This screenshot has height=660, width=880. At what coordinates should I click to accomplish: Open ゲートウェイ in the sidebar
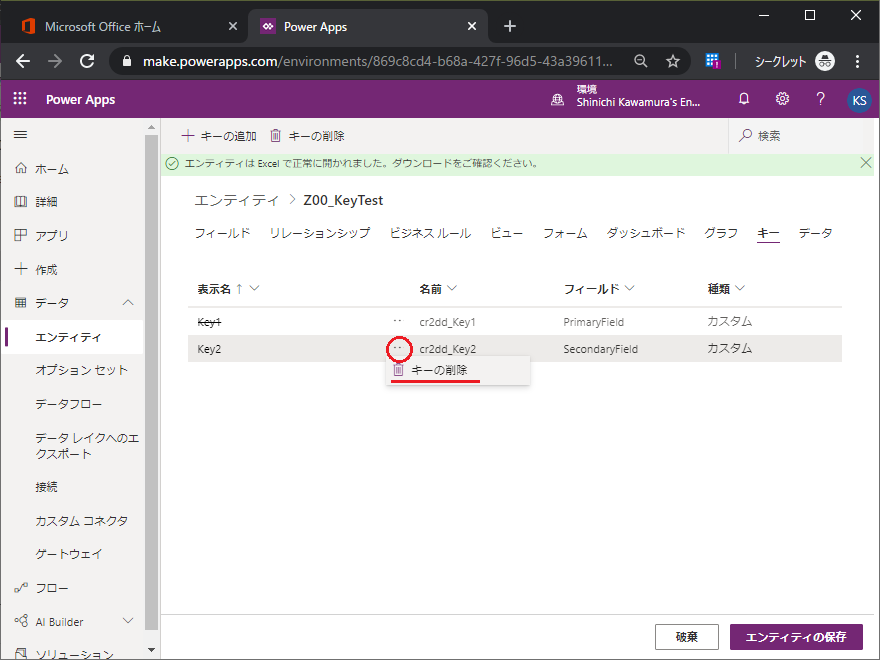pos(68,554)
